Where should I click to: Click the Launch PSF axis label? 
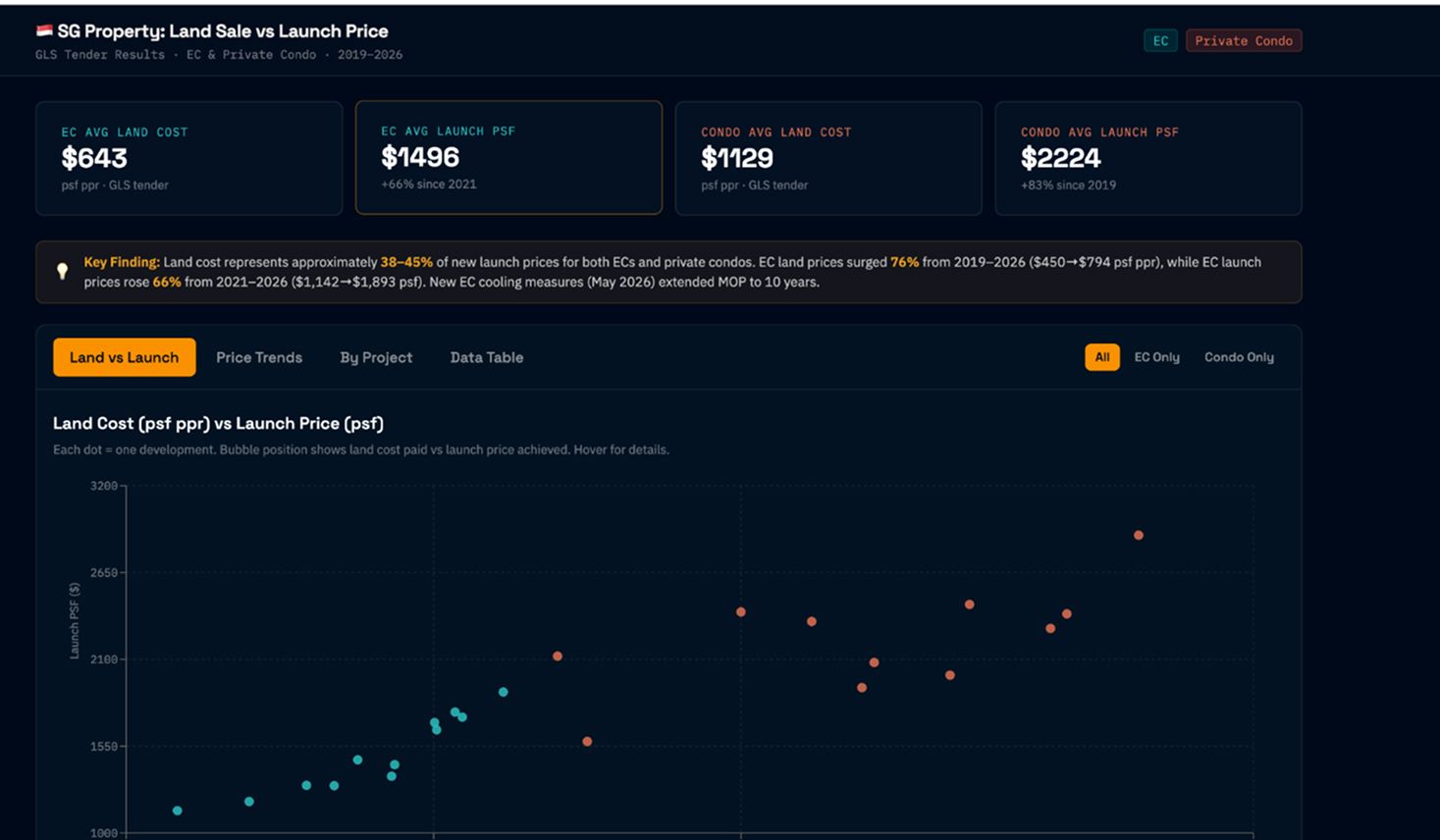(75, 620)
